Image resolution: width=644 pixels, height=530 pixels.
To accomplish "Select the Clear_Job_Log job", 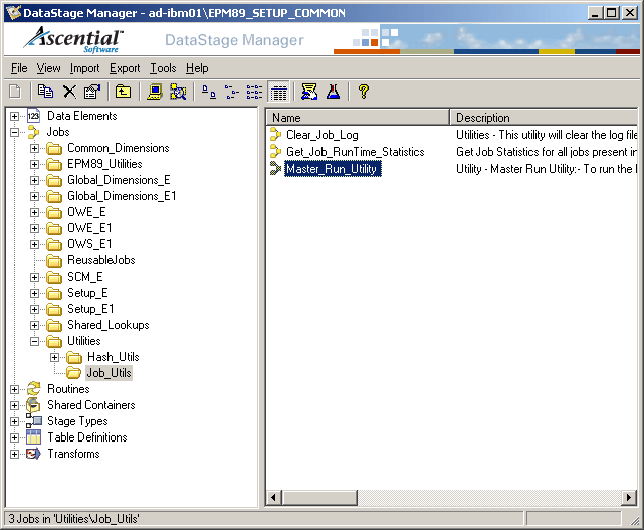I will 322,135.
